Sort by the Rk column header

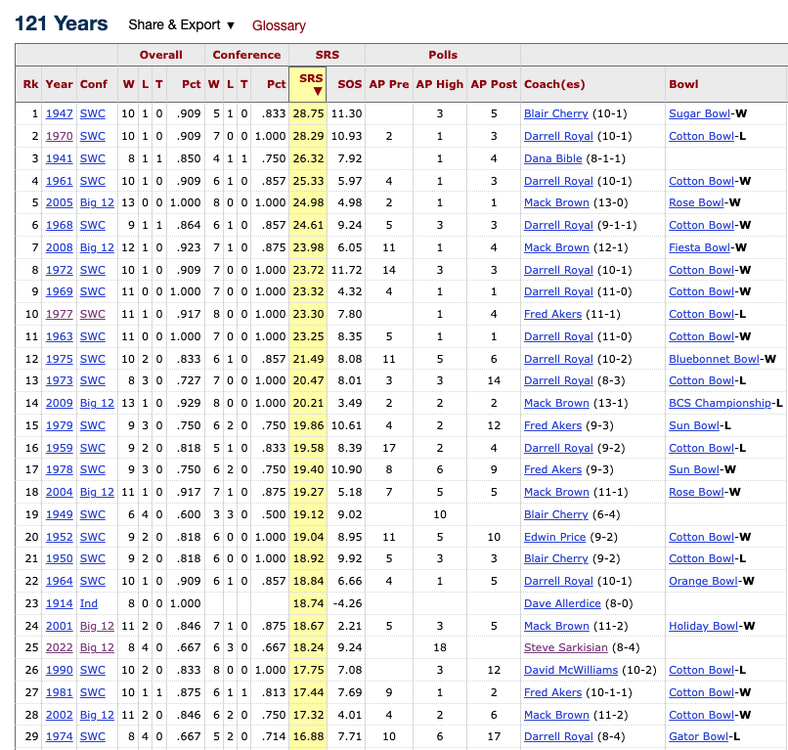(30, 85)
